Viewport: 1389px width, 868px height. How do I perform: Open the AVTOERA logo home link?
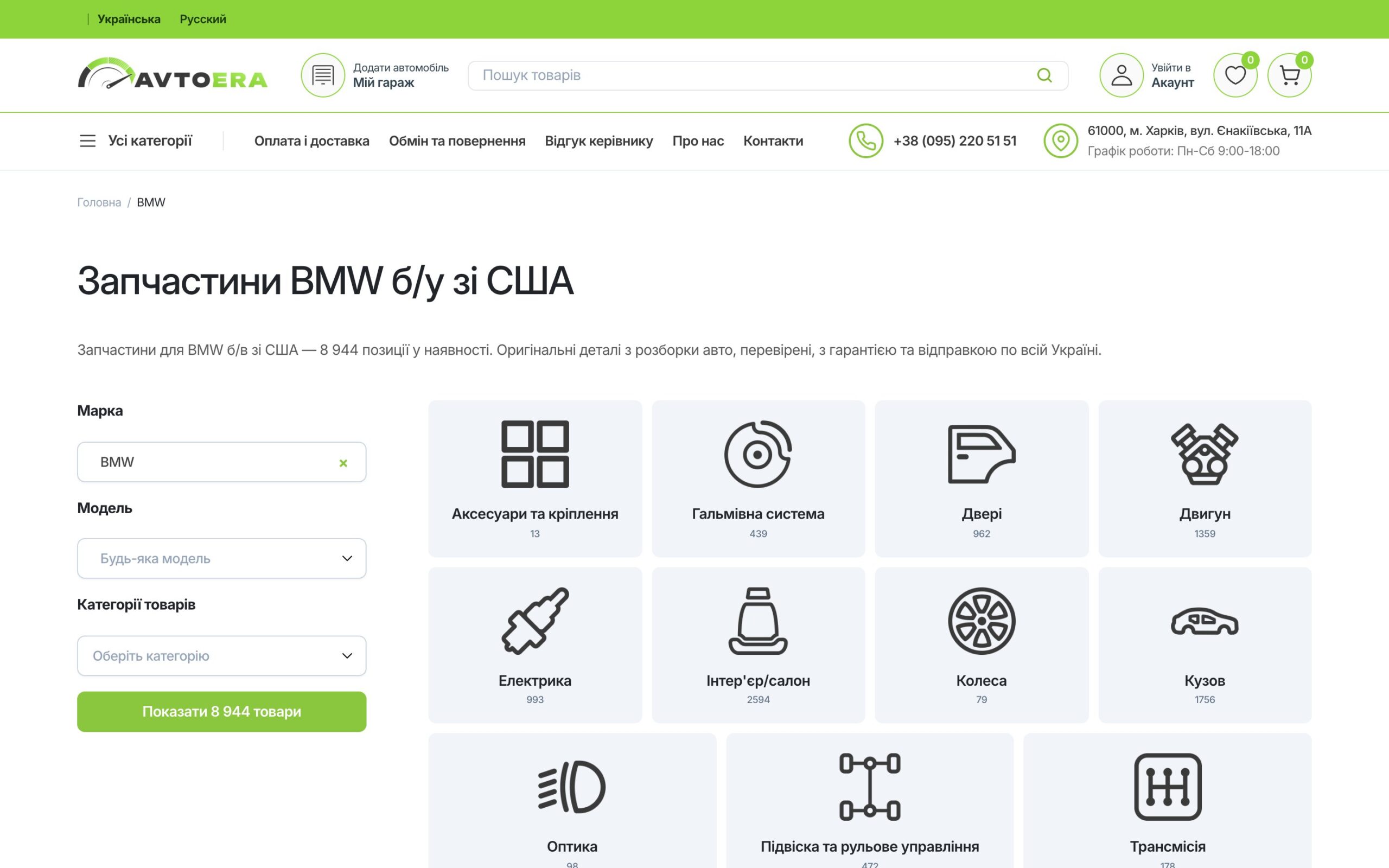tap(172, 73)
